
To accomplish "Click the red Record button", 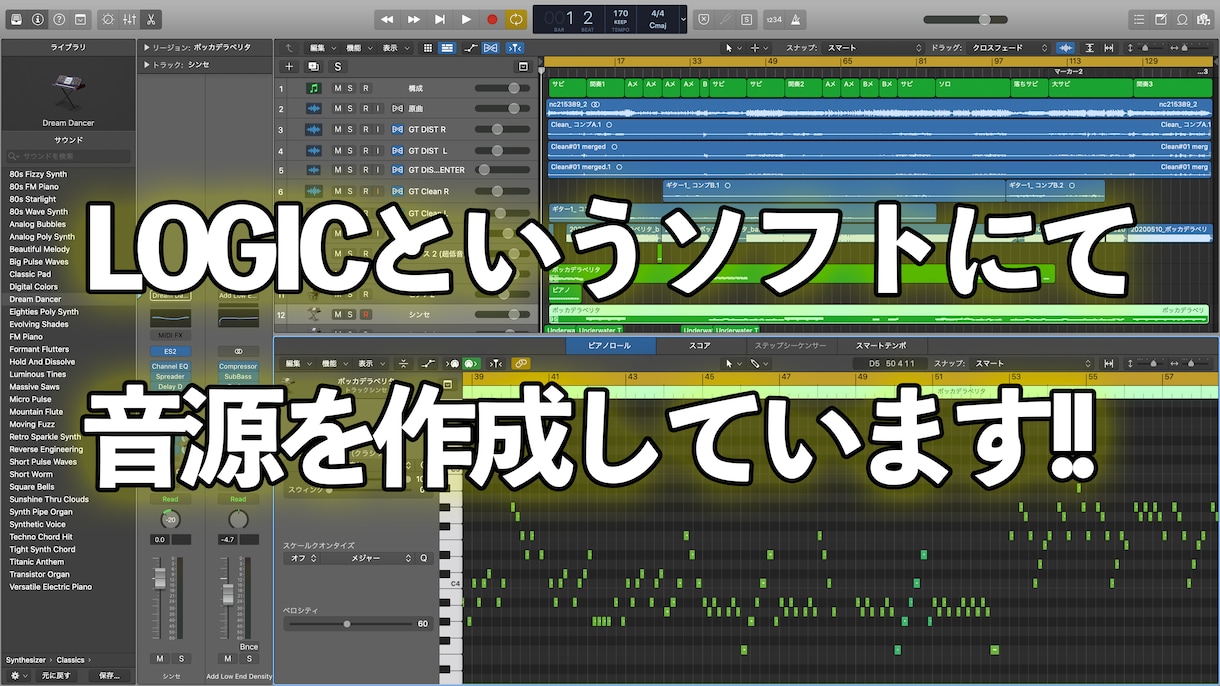I will click(x=492, y=19).
